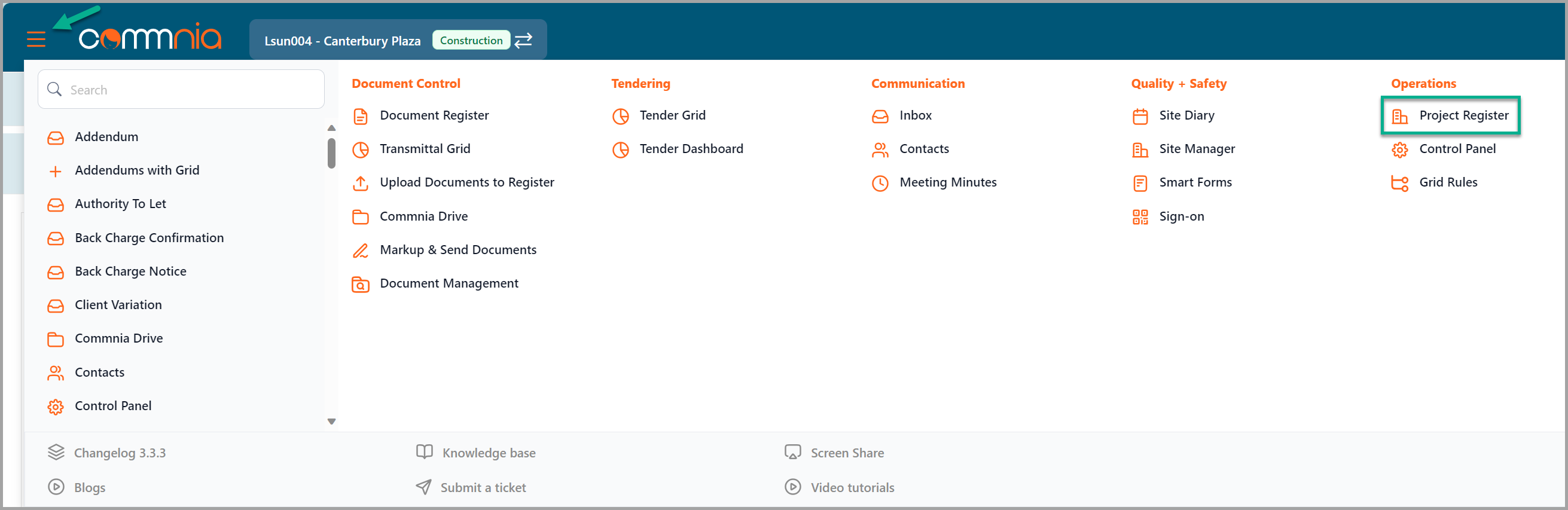Click the Submit a ticket paper-plane icon
The height and width of the screenshot is (510, 1568).
point(423,487)
